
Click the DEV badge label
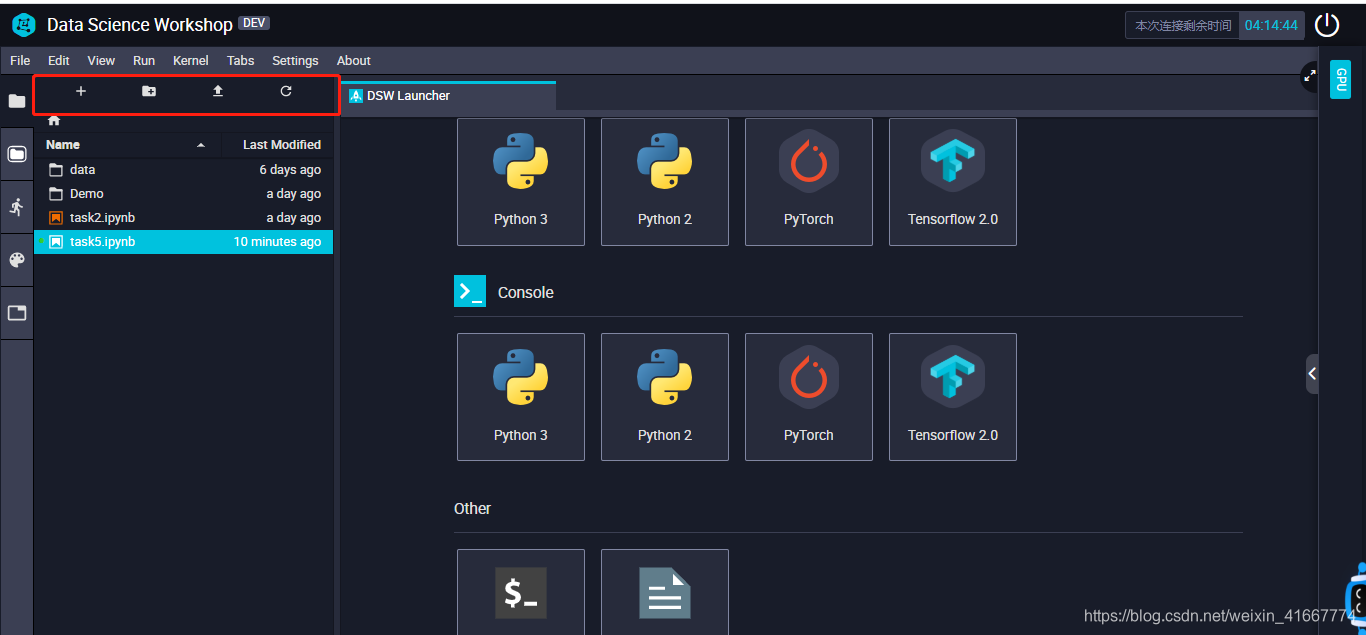[x=254, y=23]
